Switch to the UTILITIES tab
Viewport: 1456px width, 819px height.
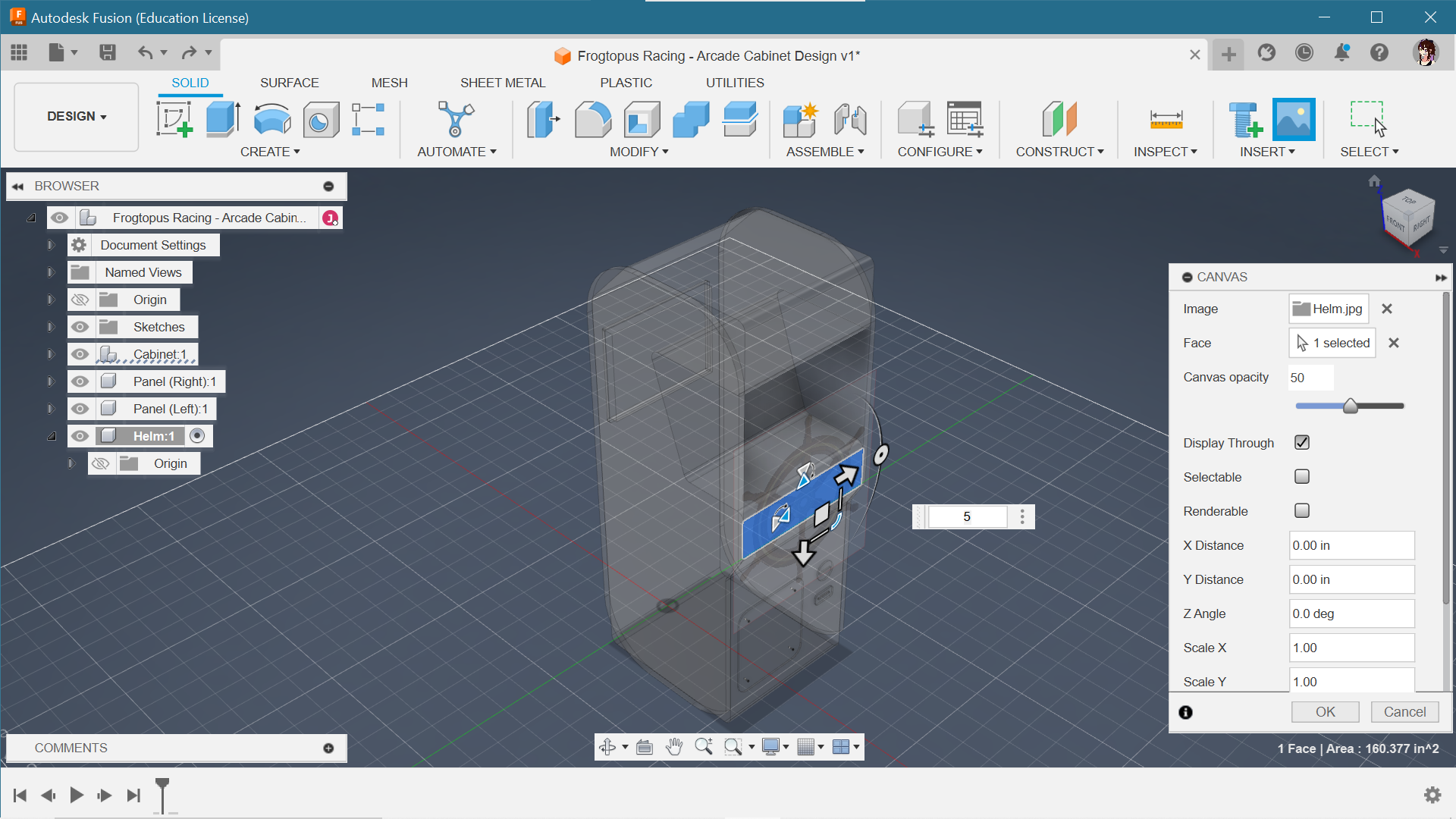[735, 83]
